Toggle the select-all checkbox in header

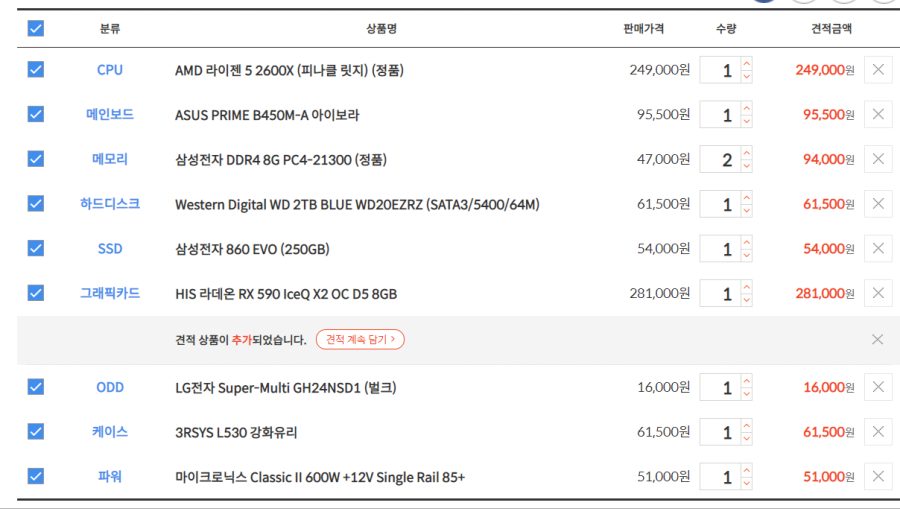coord(36,29)
